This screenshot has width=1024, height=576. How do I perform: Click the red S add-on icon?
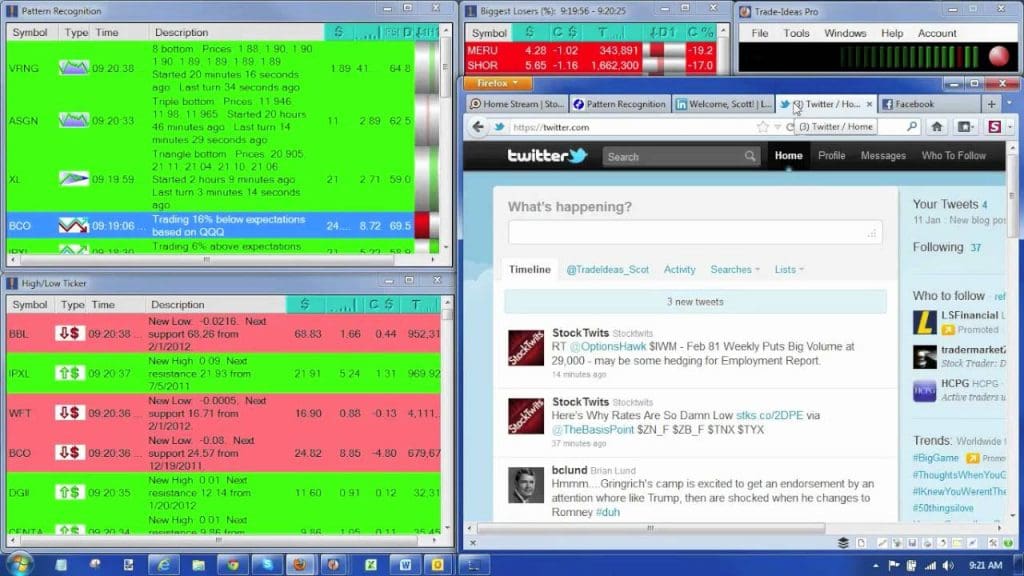(x=994, y=127)
